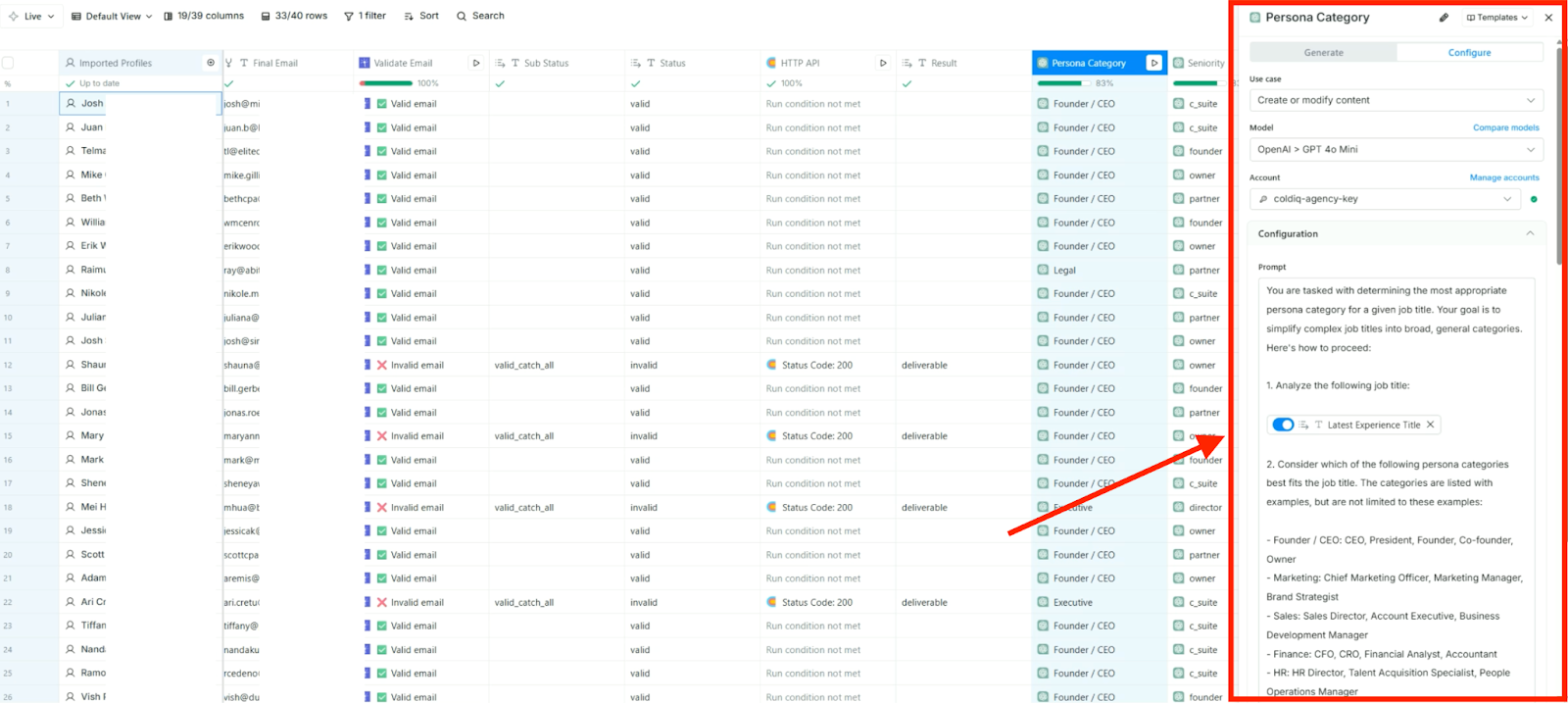Open the Model dropdown showing GPT 4o Mini

click(1396, 149)
